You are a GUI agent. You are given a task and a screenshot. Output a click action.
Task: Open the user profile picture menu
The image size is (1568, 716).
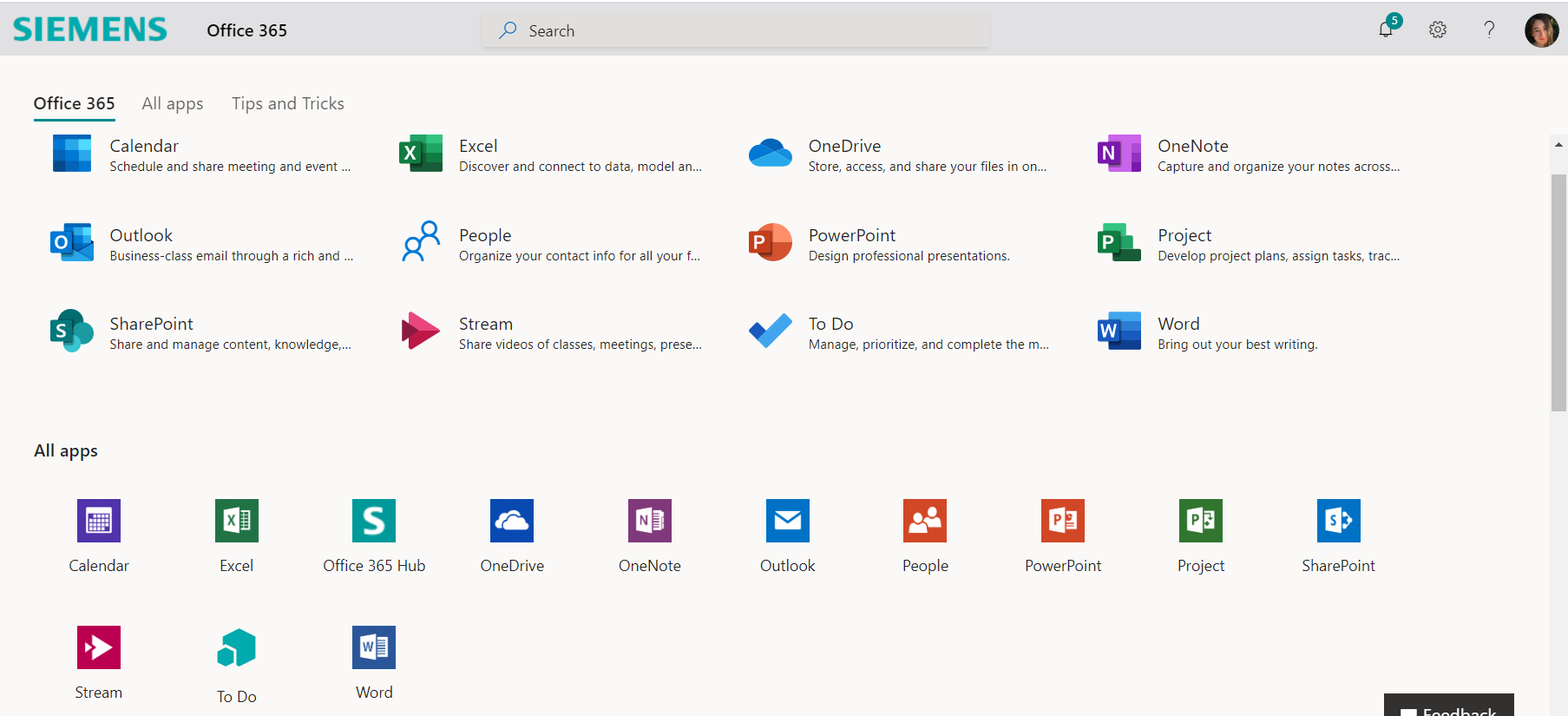pos(1542,30)
